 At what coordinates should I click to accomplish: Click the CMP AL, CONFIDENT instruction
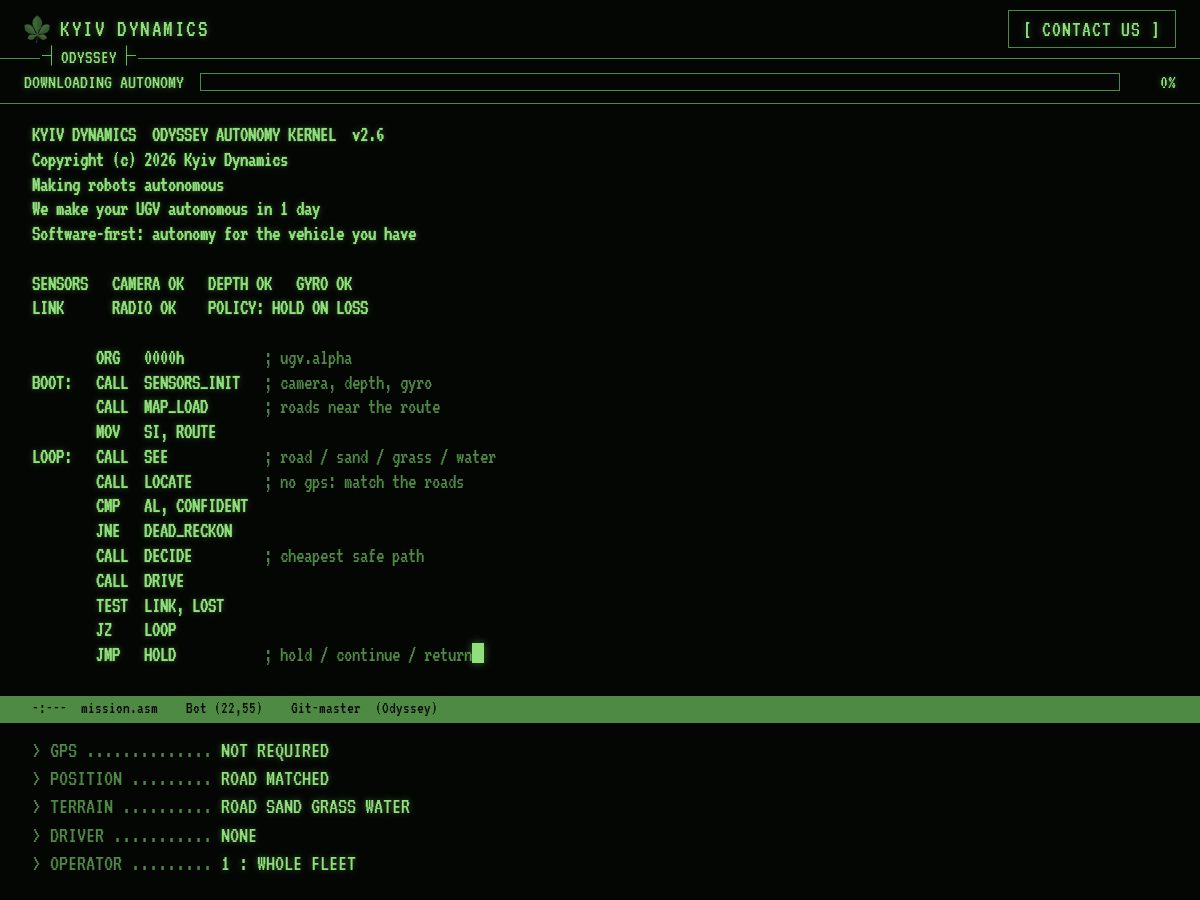(x=172, y=506)
